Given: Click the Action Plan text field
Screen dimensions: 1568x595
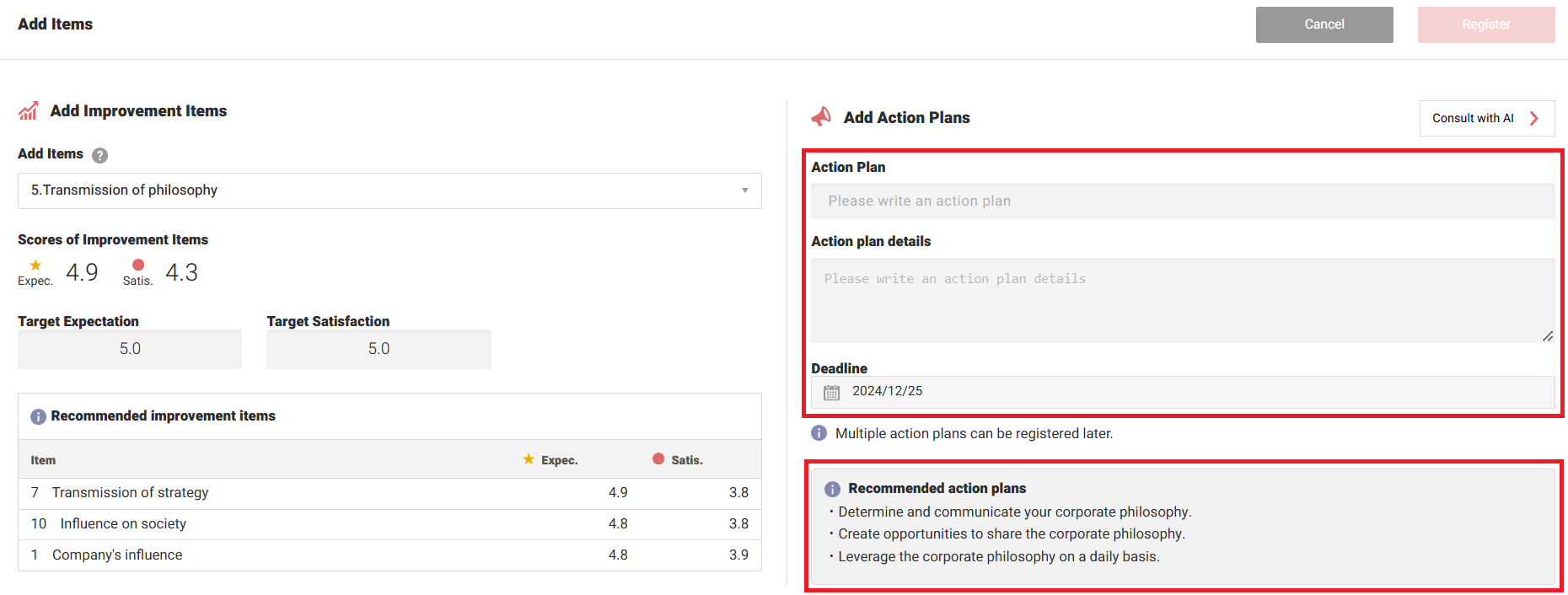Looking at the screenshot, I should point(1182,201).
